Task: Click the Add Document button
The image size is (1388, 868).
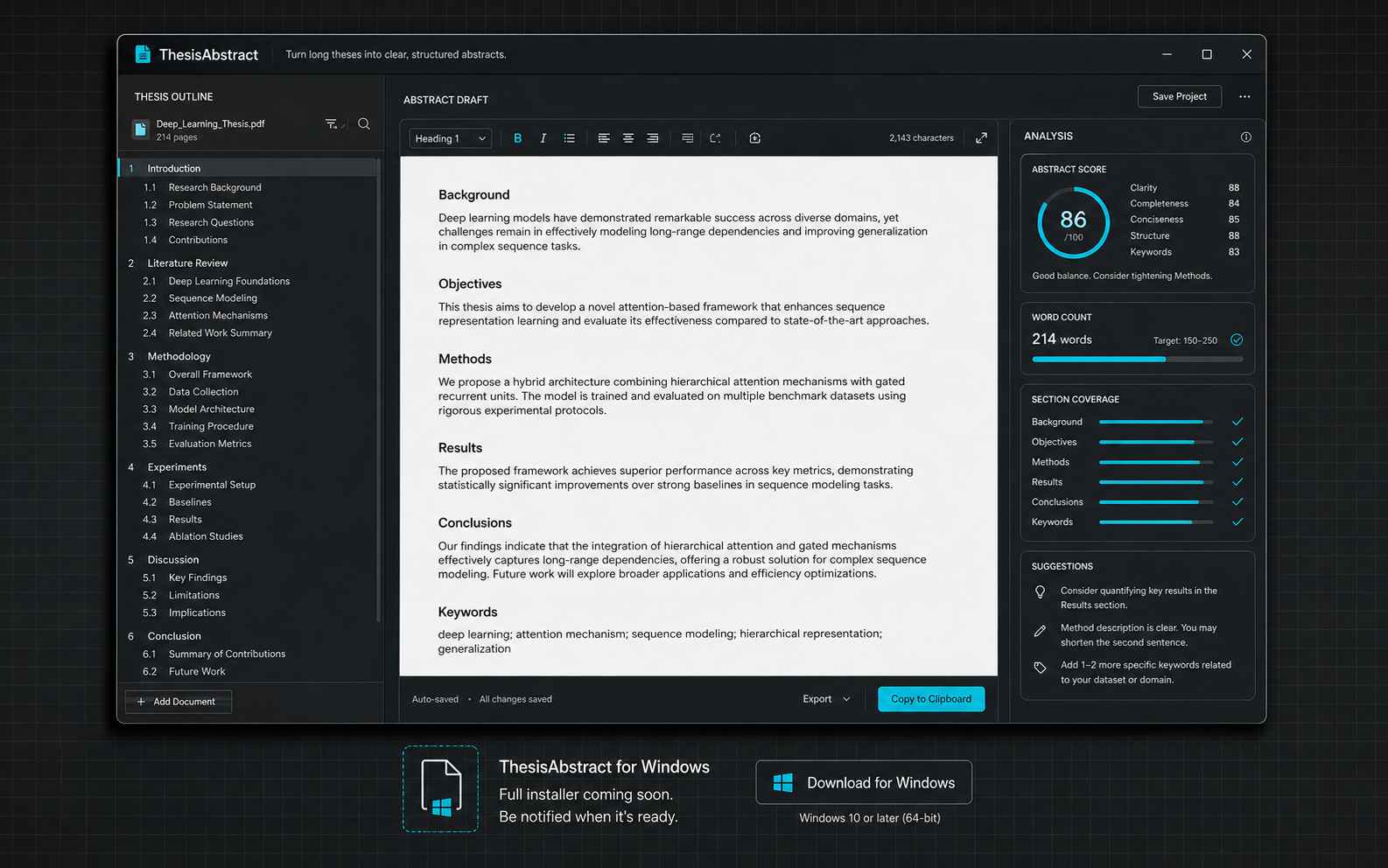Action: click(x=179, y=702)
